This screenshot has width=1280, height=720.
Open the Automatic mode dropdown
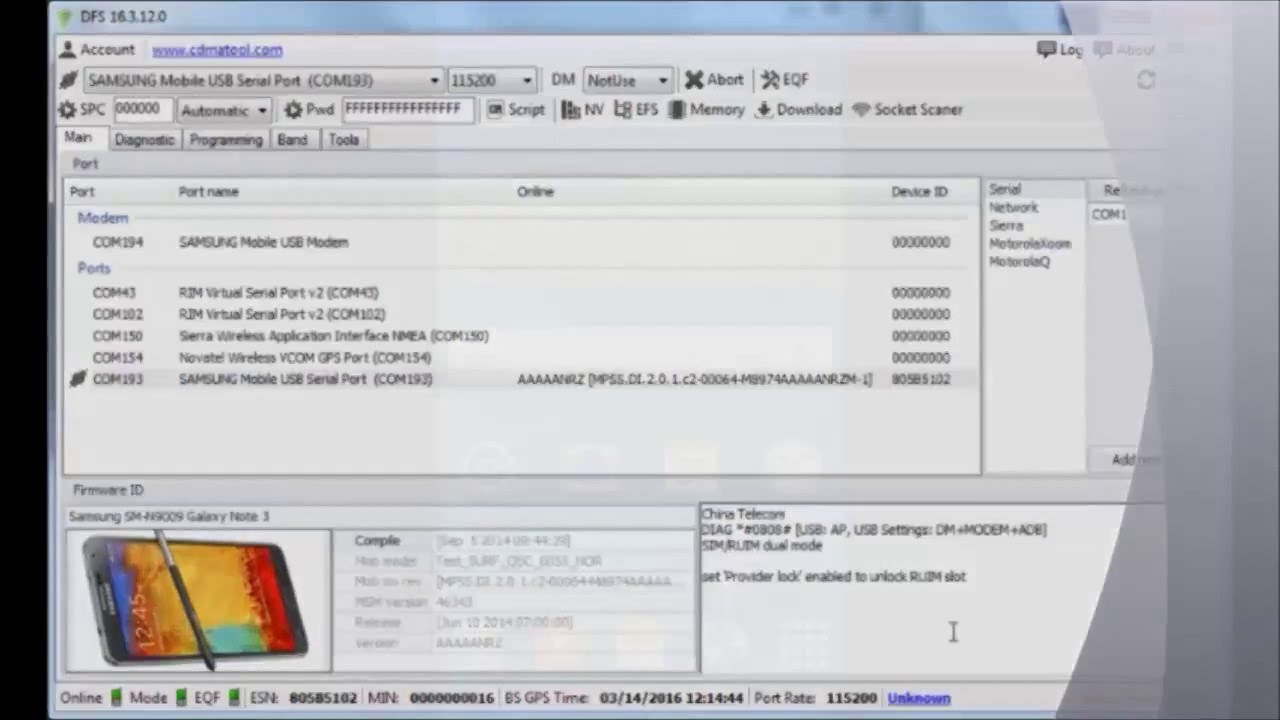click(x=224, y=110)
